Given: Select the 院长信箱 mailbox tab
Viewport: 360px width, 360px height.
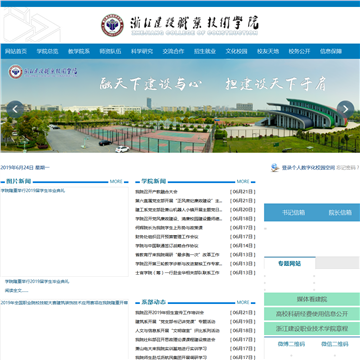Looking at the screenshot, I should (340, 213).
